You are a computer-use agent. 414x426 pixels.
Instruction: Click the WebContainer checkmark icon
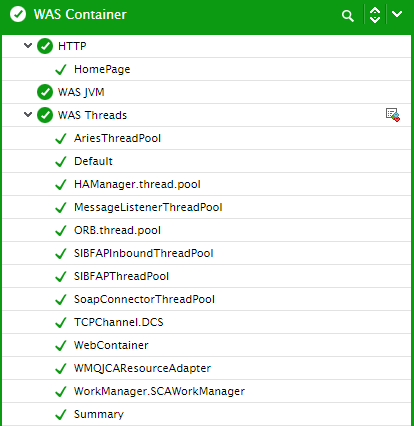click(61, 345)
